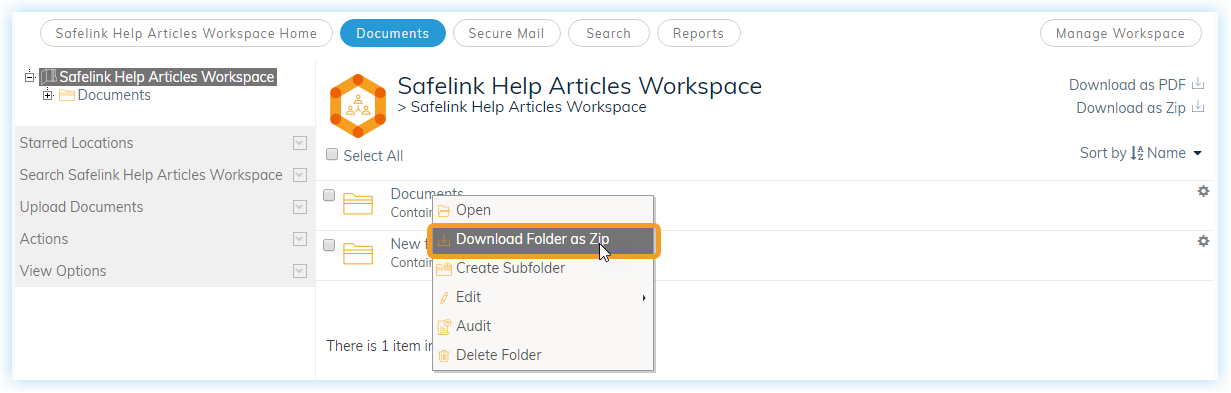Tick the Select All checkbox
Screen dimensions: 1231x393
pyautogui.click(x=332, y=155)
